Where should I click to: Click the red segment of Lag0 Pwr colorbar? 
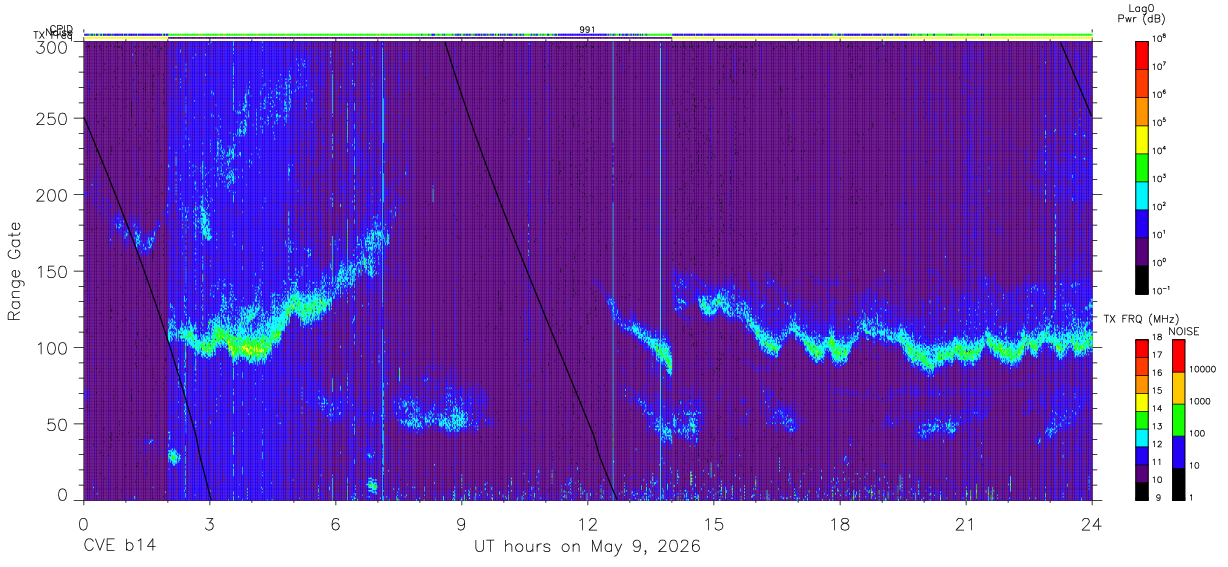click(x=1142, y=54)
